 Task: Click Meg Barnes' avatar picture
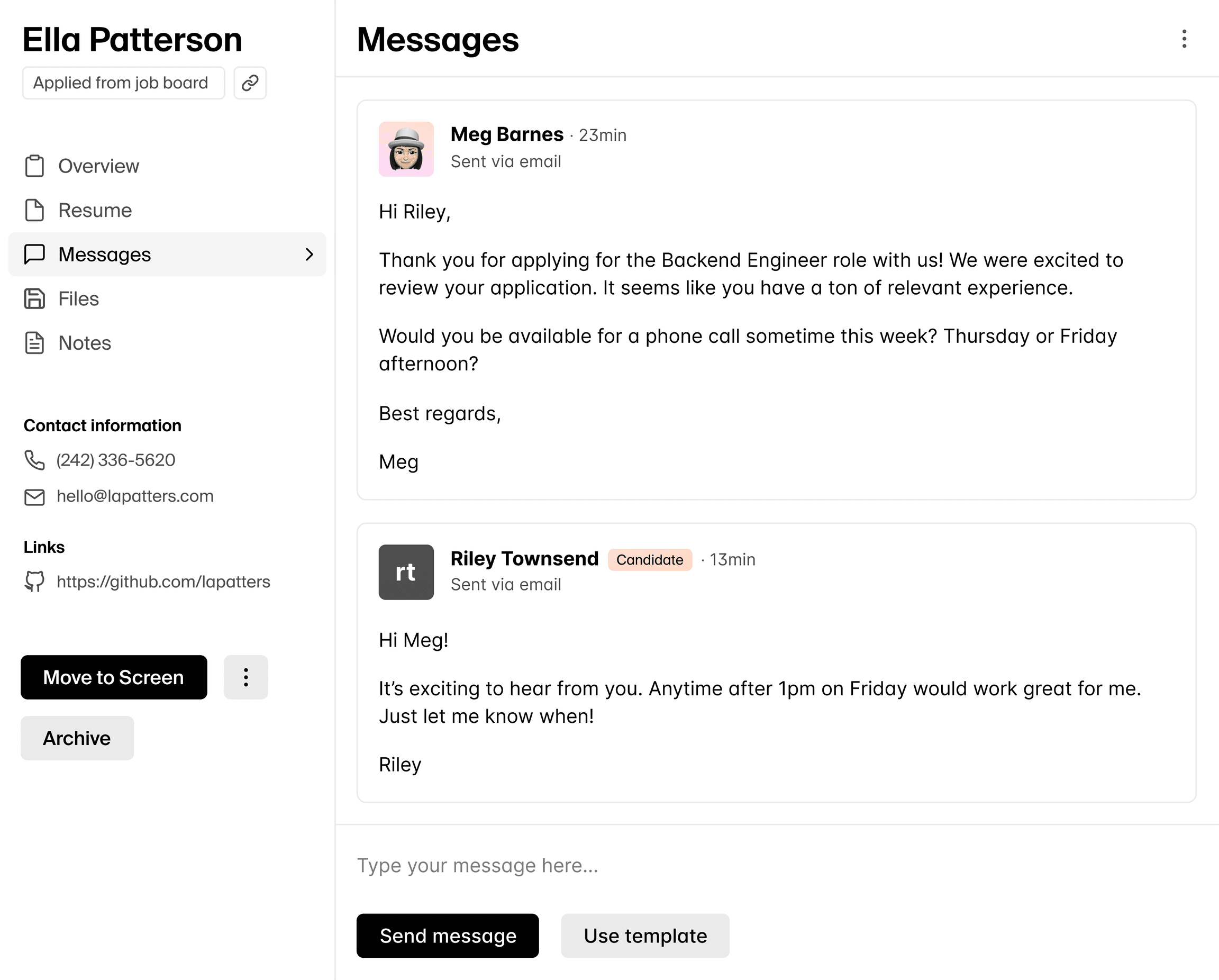click(406, 149)
